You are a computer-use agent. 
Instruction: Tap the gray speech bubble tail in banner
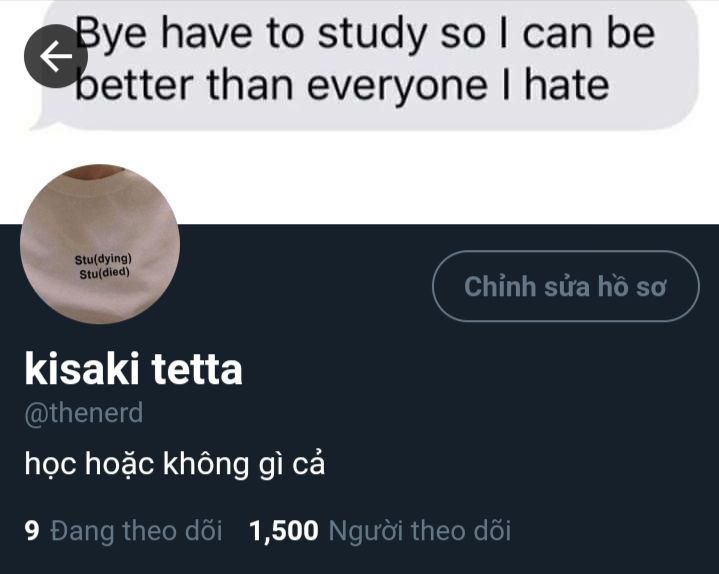42,120
